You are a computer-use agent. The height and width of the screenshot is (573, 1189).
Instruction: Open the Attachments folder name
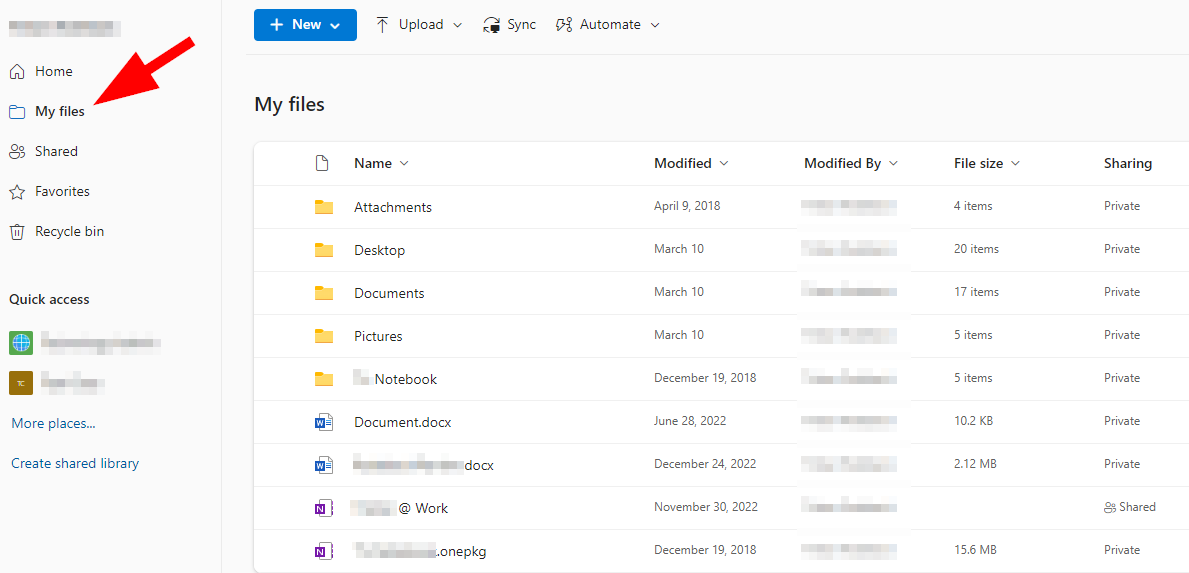(x=393, y=207)
